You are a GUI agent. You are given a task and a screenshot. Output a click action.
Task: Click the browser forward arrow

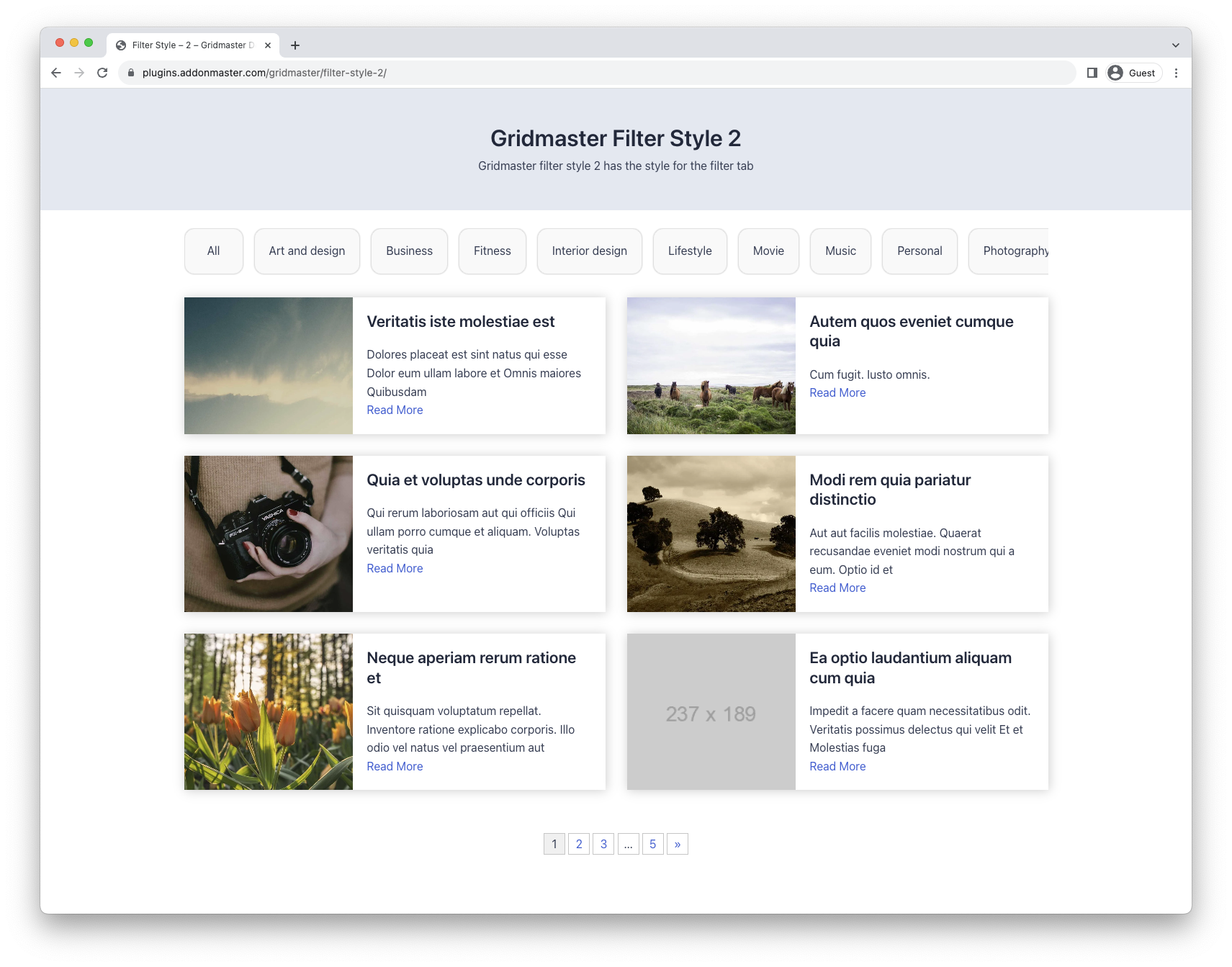79,73
